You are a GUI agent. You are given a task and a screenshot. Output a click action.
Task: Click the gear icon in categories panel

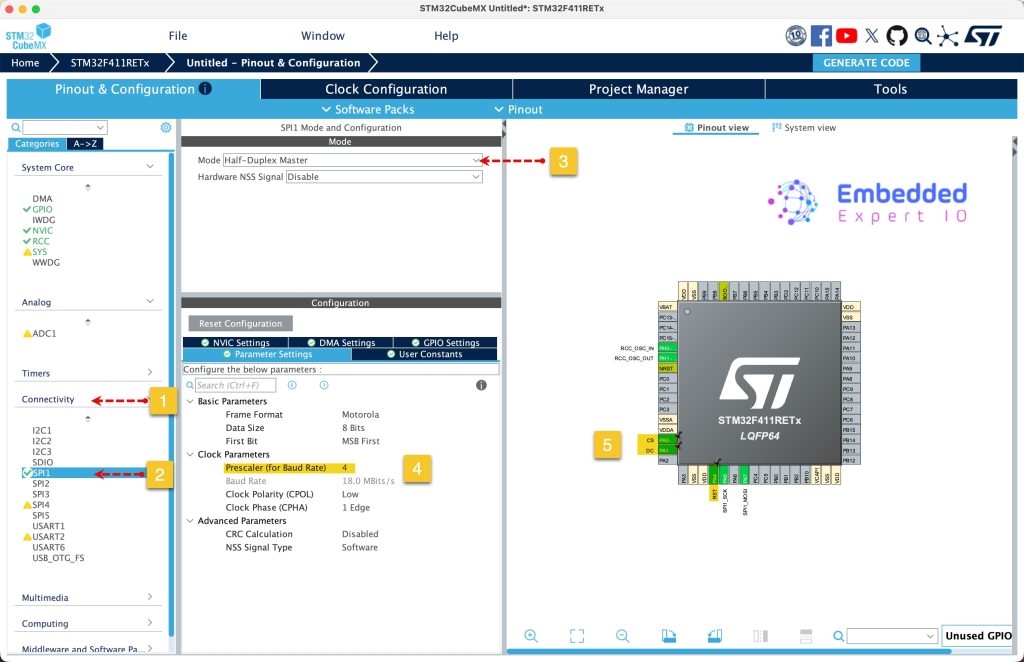coord(166,128)
